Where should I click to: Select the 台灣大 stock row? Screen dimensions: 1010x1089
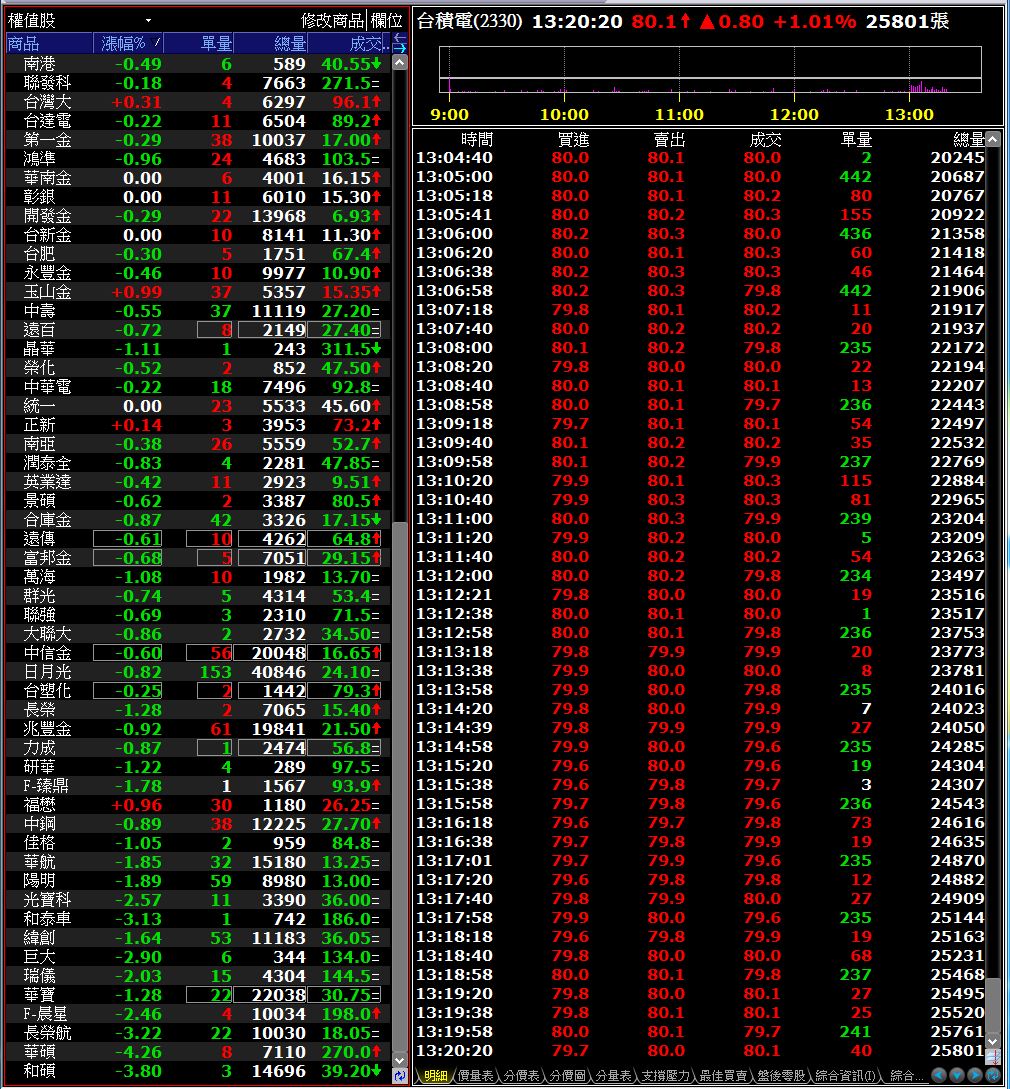[198, 102]
